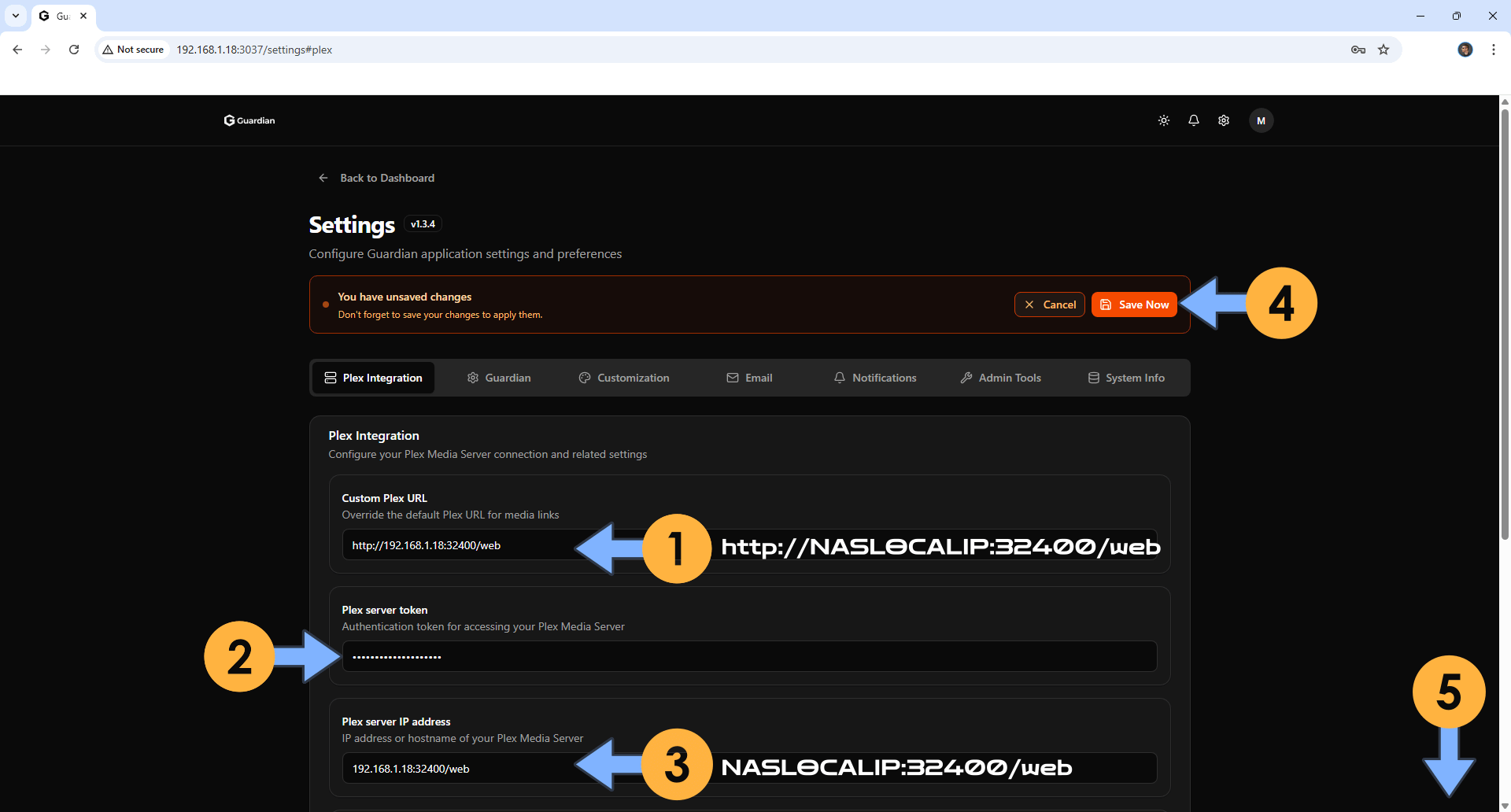Click the Guardian logo in header

[249, 120]
